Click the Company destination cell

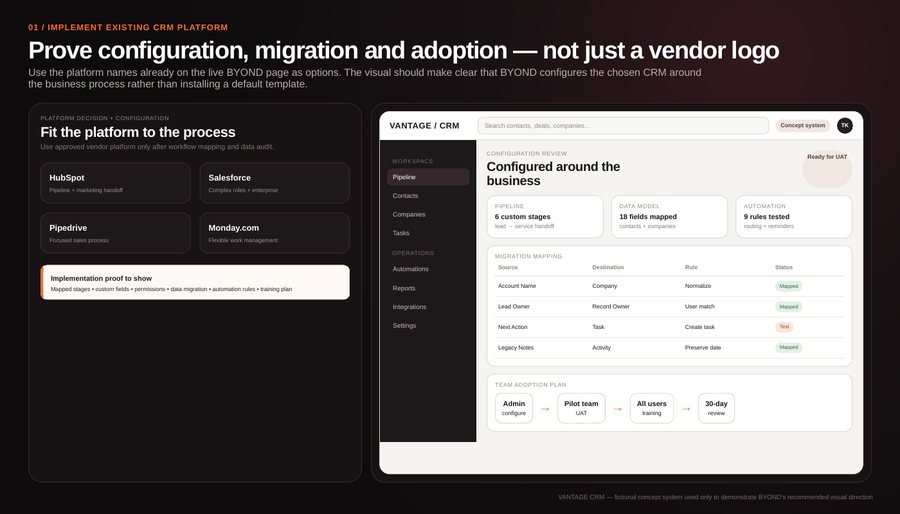click(604, 286)
